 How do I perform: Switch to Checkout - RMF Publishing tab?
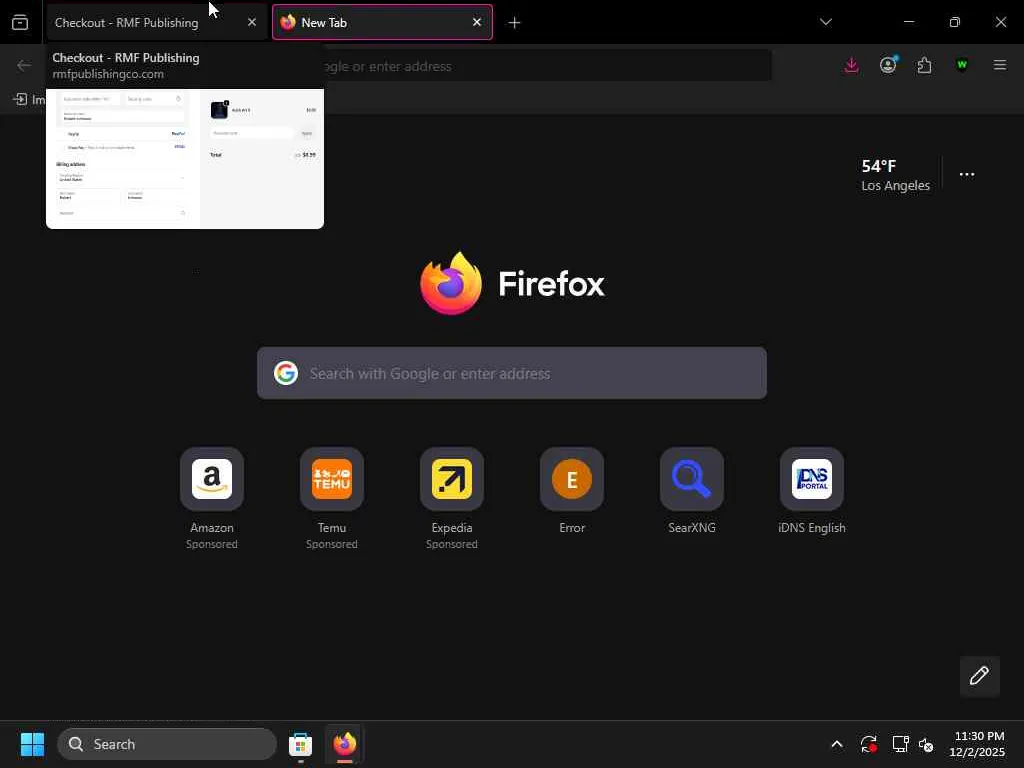[157, 22]
